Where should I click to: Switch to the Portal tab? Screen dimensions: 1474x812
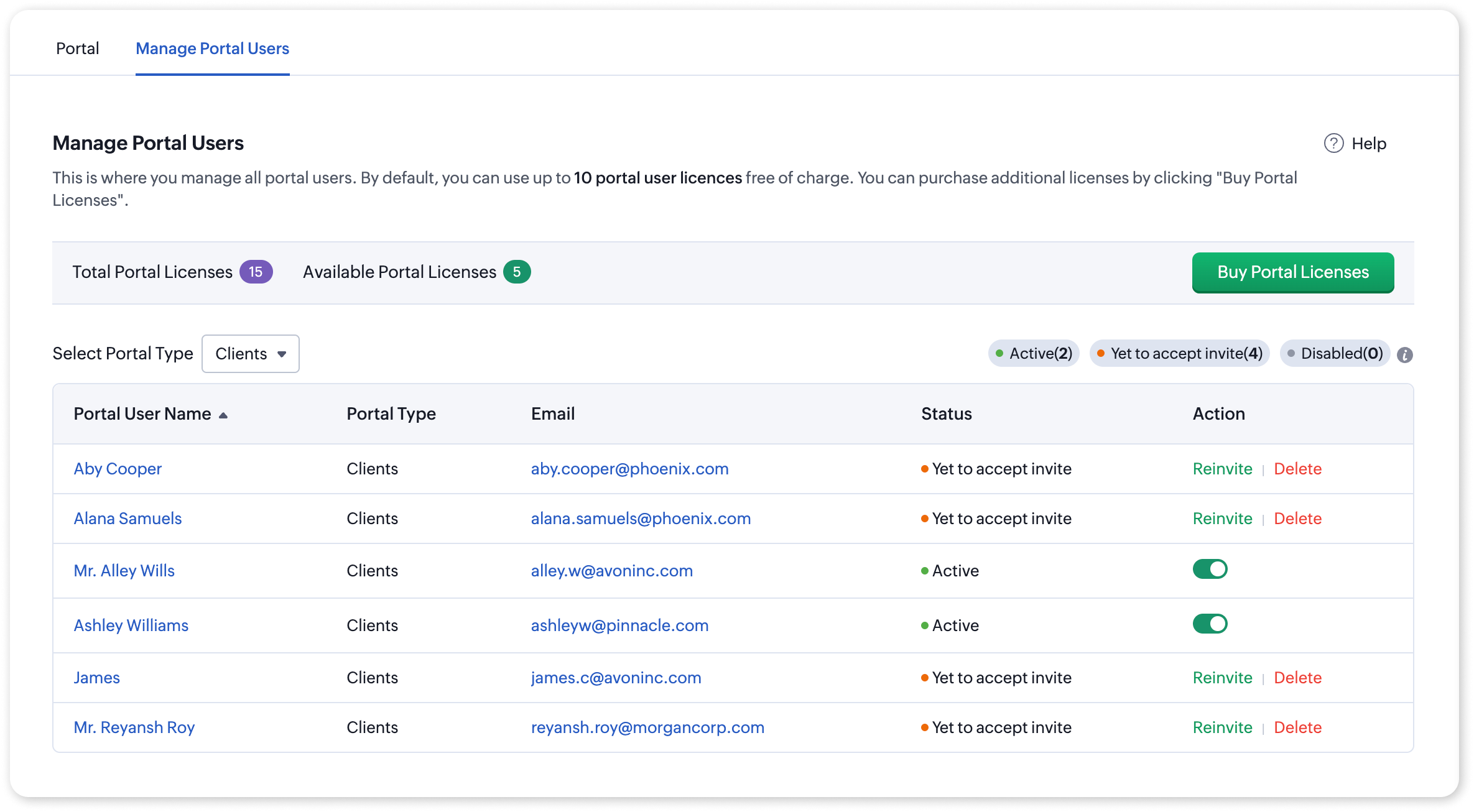point(77,48)
